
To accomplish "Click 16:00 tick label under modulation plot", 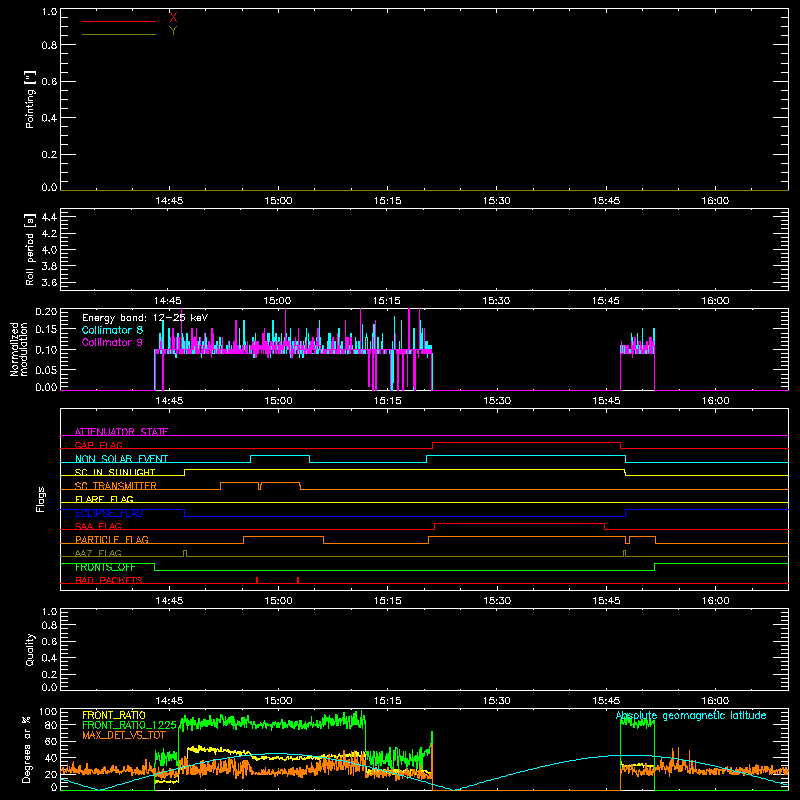I will pos(715,401).
